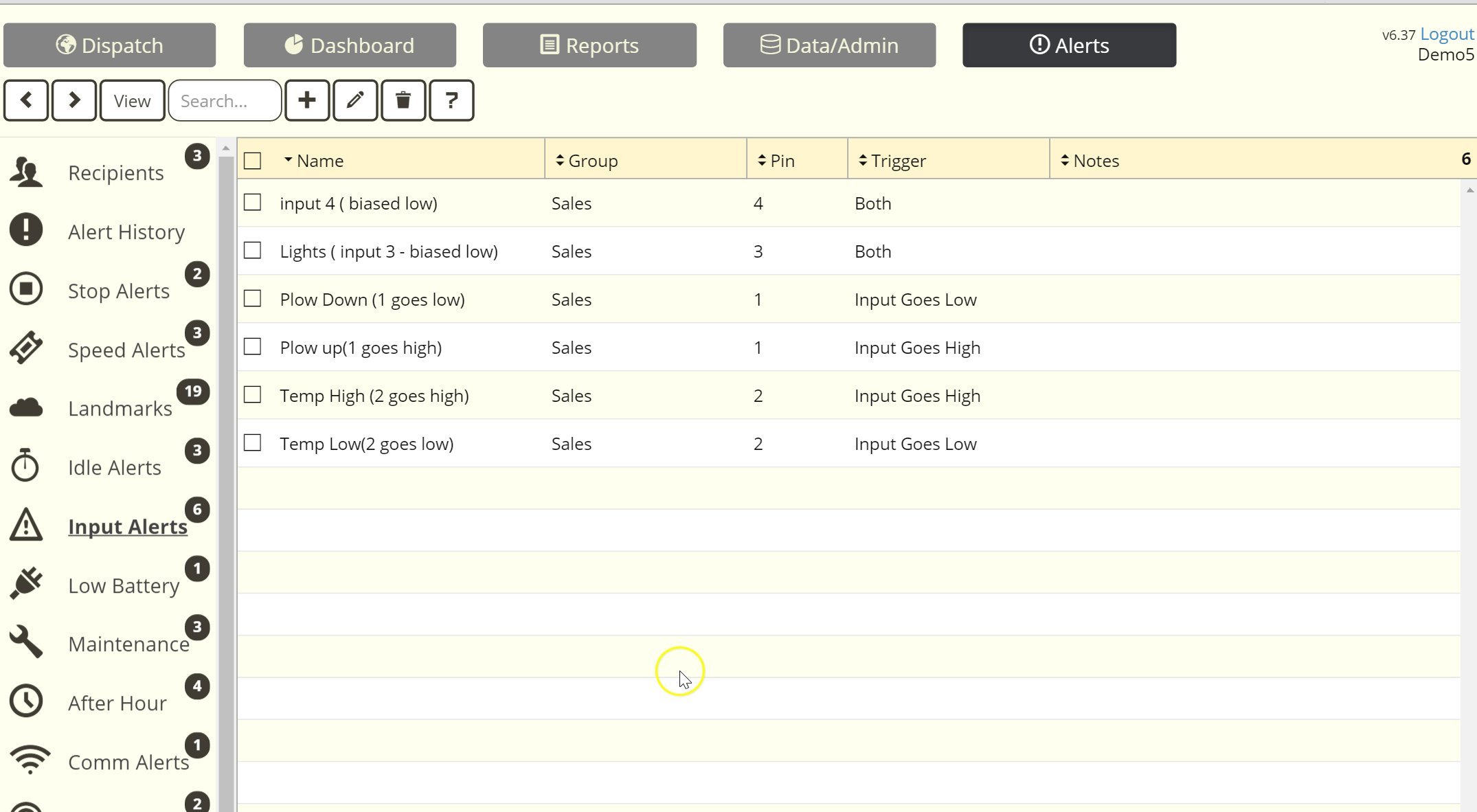Check the 'Plow Down (1 goes low)' checkbox
The image size is (1477, 812).
(x=253, y=299)
